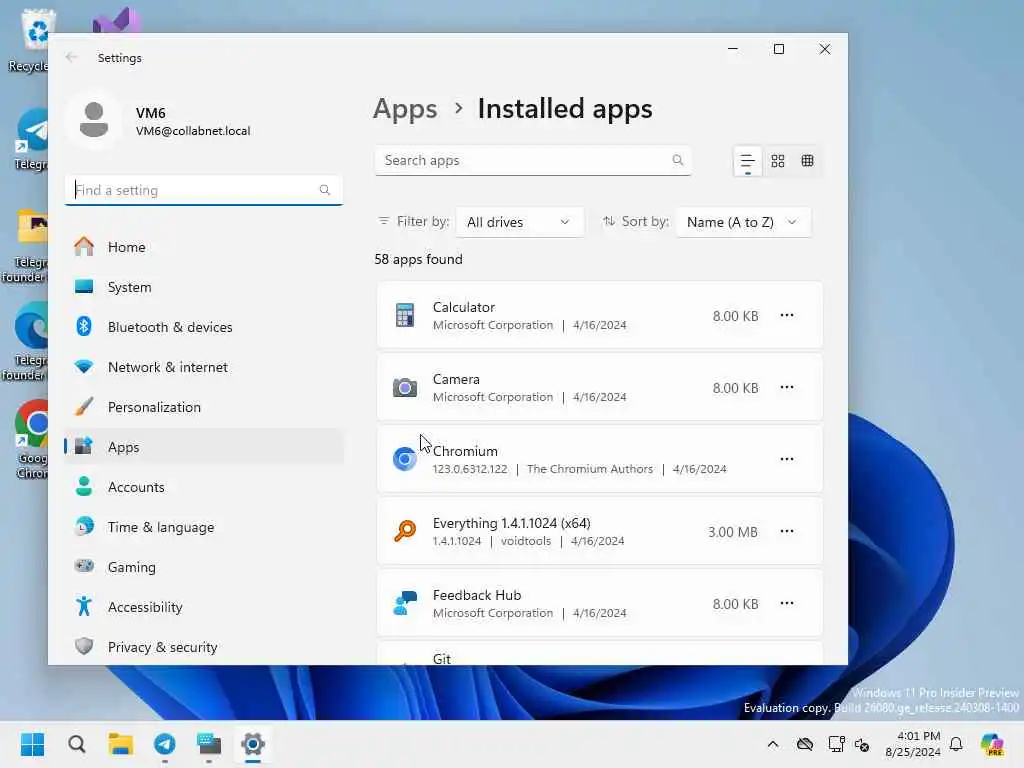The height and width of the screenshot is (768, 1024).
Task: Click the '58 apps found' text
Action: tap(418, 259)
